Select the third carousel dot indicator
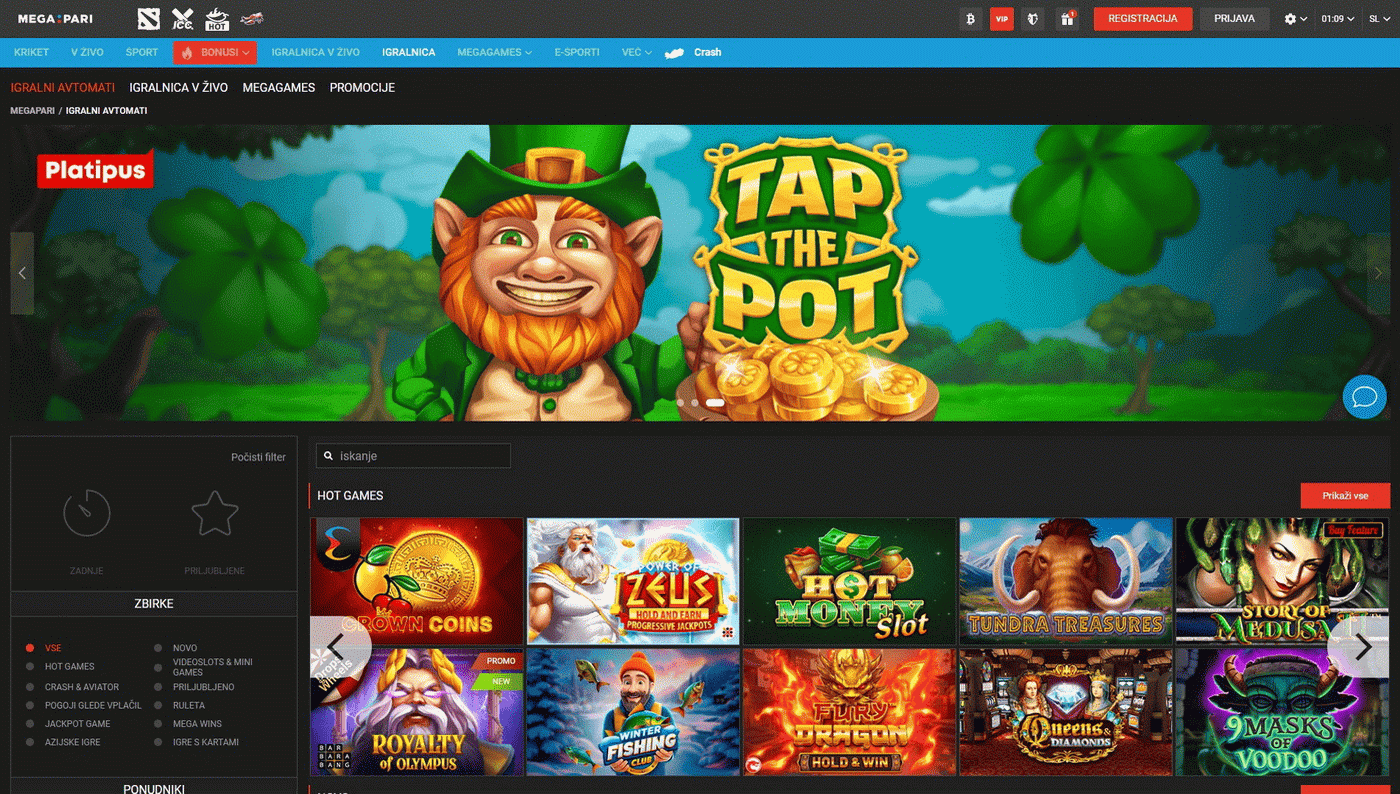The height and width of the screenshot is (794, 1400). 715,402
